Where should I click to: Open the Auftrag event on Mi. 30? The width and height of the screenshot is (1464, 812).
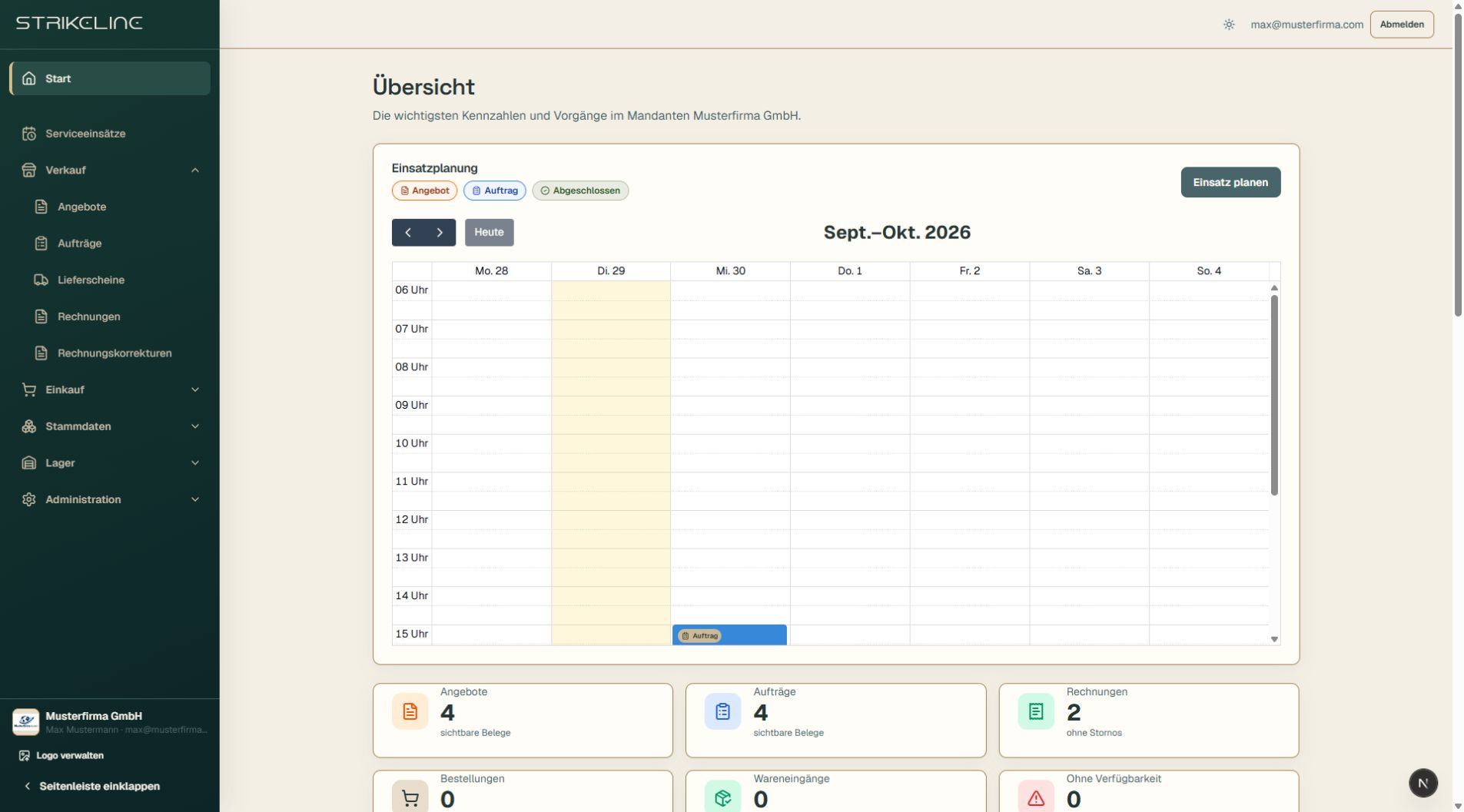click(x=729, y=635)
